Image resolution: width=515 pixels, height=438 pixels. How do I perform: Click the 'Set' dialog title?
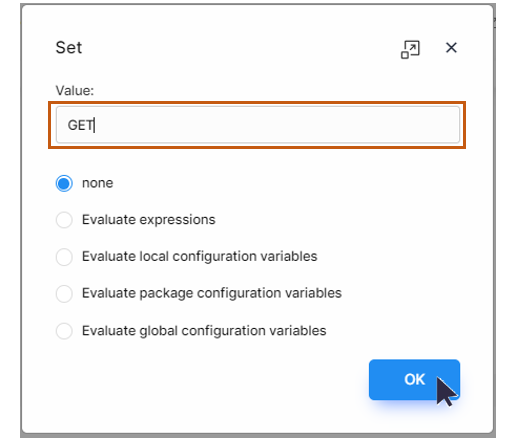click(69, 48)
